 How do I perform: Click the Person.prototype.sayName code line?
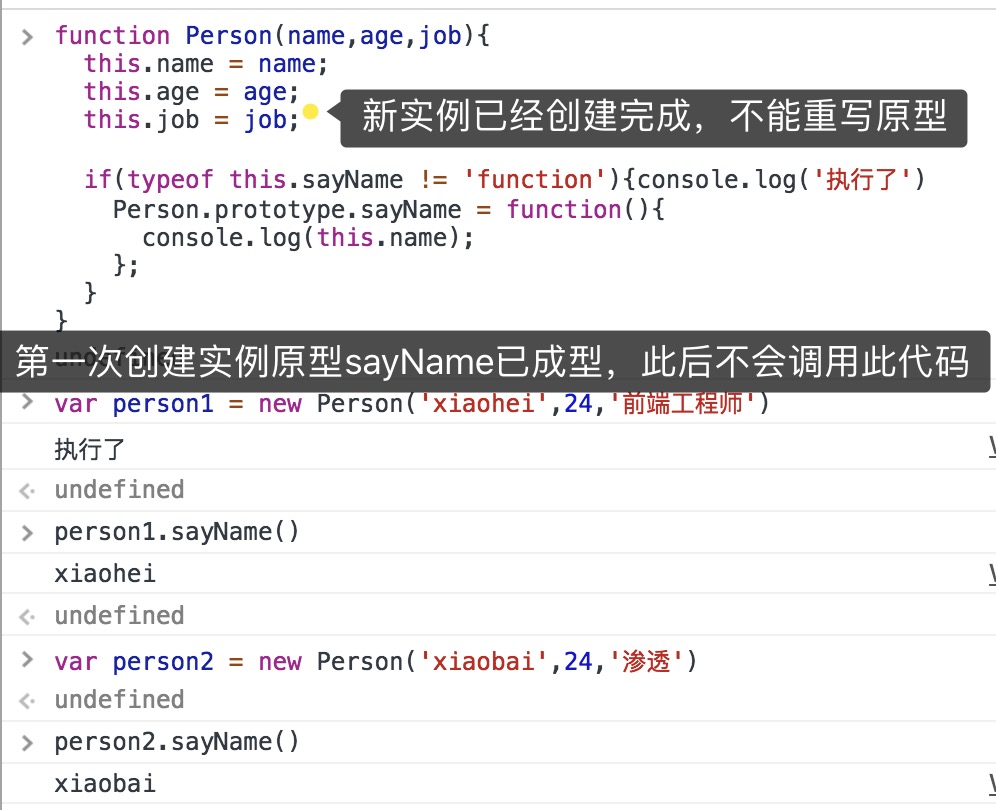pyautogui.click(x=388, y=210)
